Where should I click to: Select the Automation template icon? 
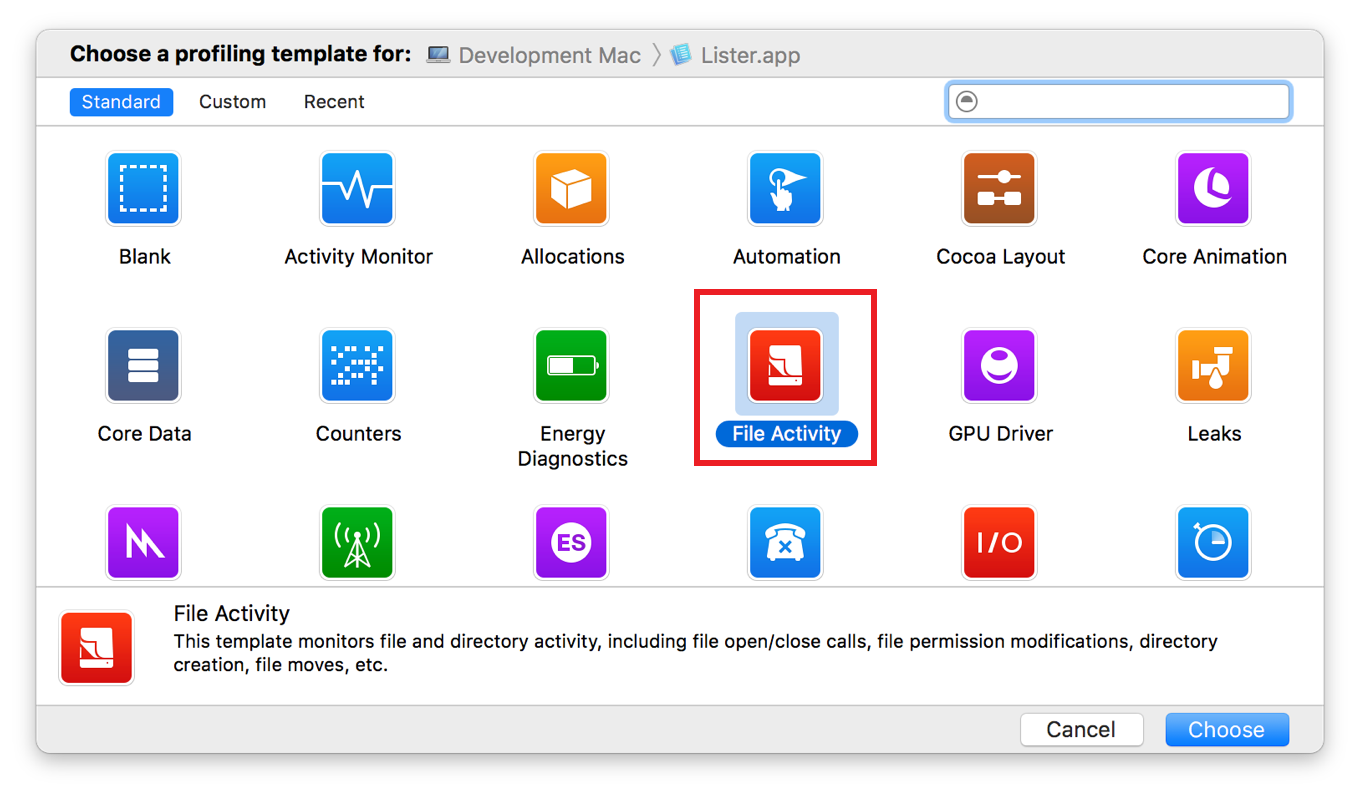[785, 188]
